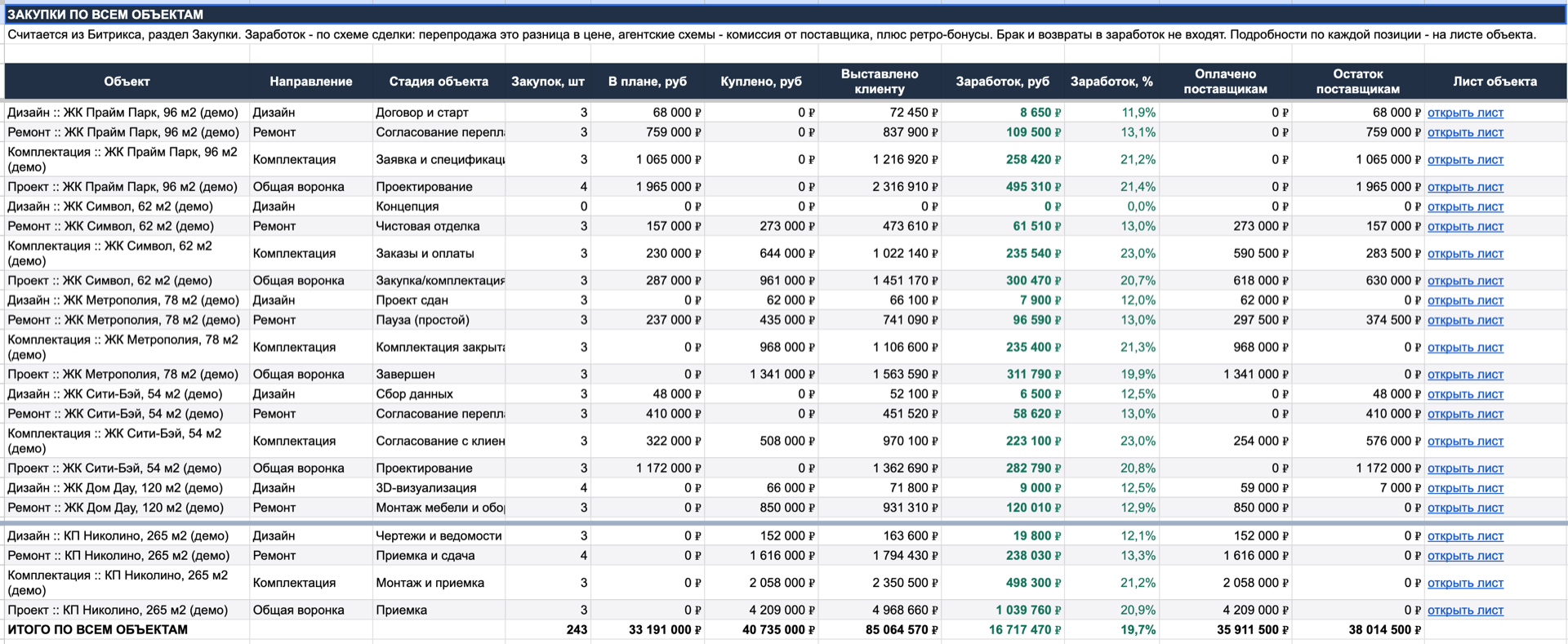The height and width of the screenshot is (644, 1568).
Task: Open sheet link for Дизайн ЖК Символ
Action: [x=1465, y=207]
